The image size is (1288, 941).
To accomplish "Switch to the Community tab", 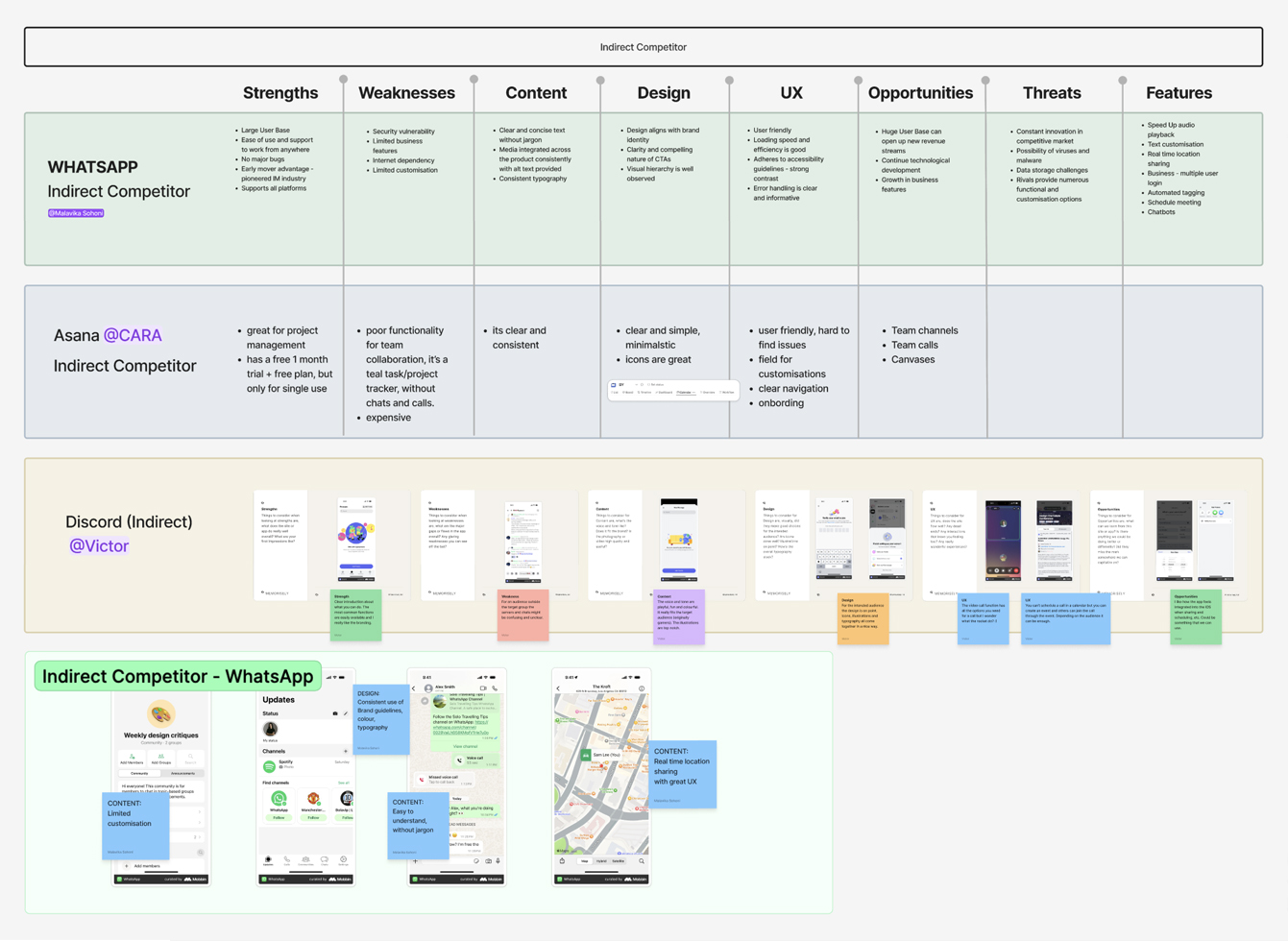I will pyautogui.click(x=140, y=773).
